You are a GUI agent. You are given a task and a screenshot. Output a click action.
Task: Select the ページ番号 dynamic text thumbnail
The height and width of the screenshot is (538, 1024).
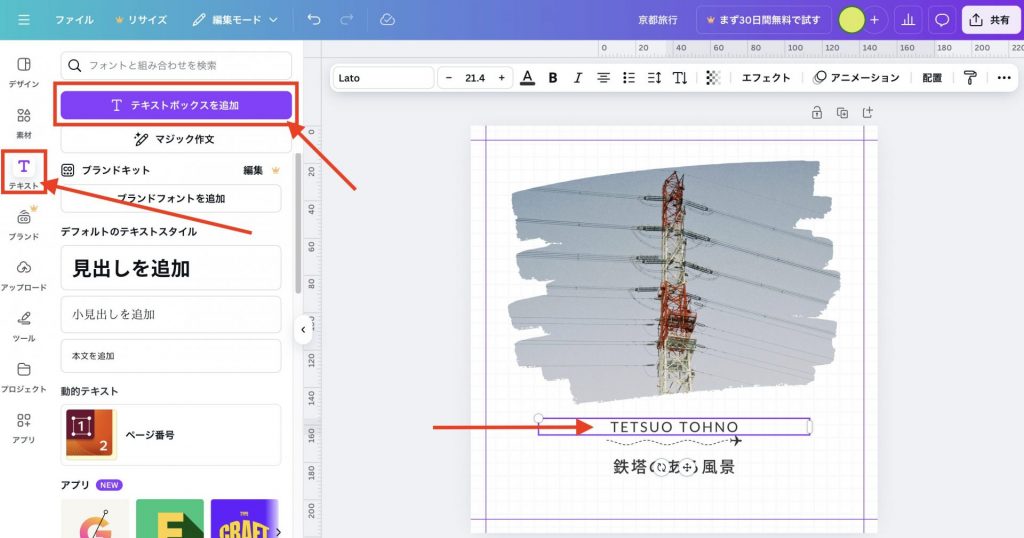[x=91, y=434]
